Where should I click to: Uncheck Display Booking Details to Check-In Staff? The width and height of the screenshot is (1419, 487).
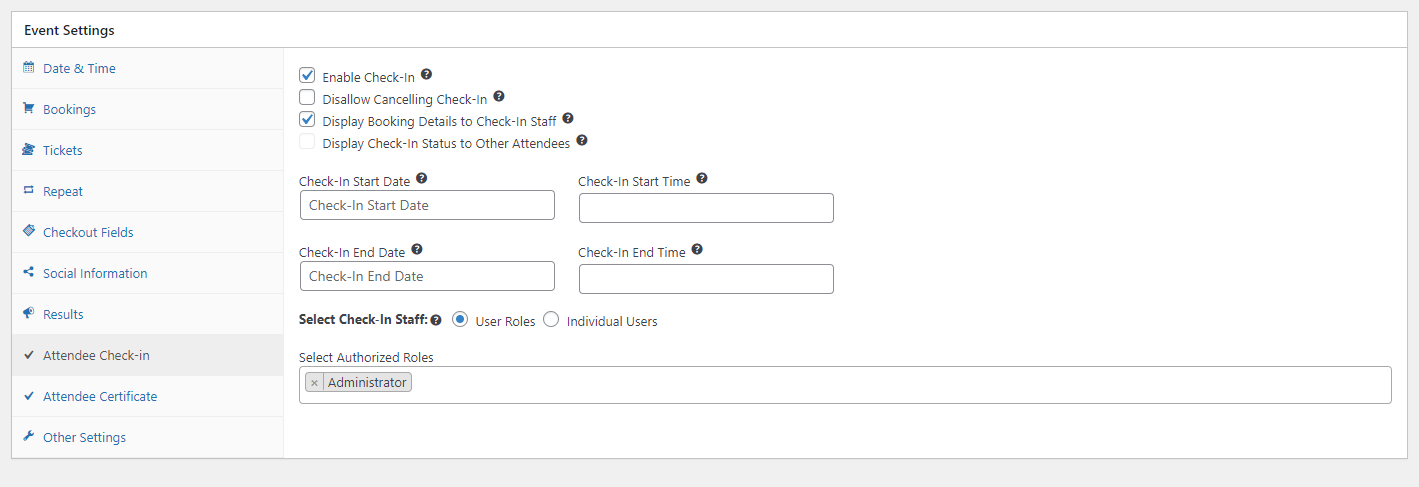(x=308, y=119)
